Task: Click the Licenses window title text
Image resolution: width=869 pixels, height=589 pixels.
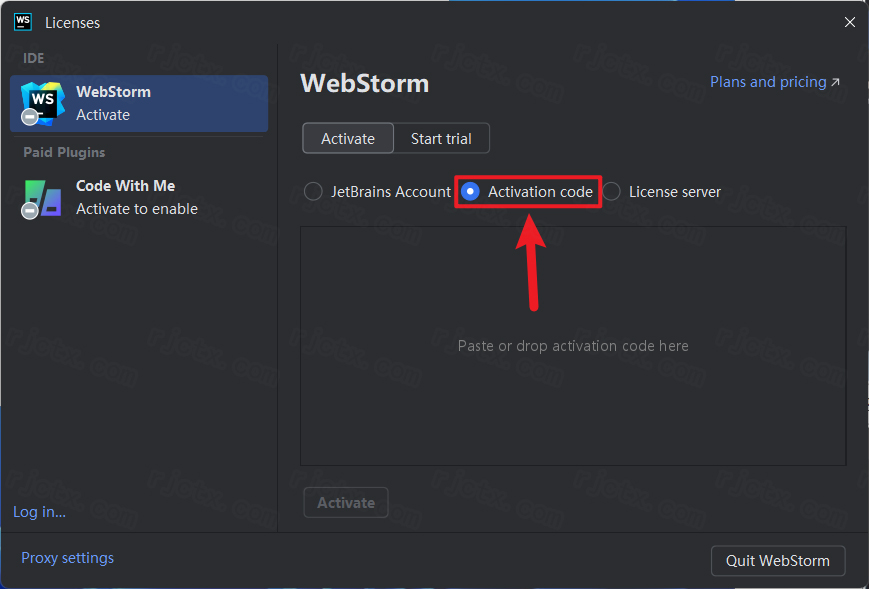Action: 73,23
